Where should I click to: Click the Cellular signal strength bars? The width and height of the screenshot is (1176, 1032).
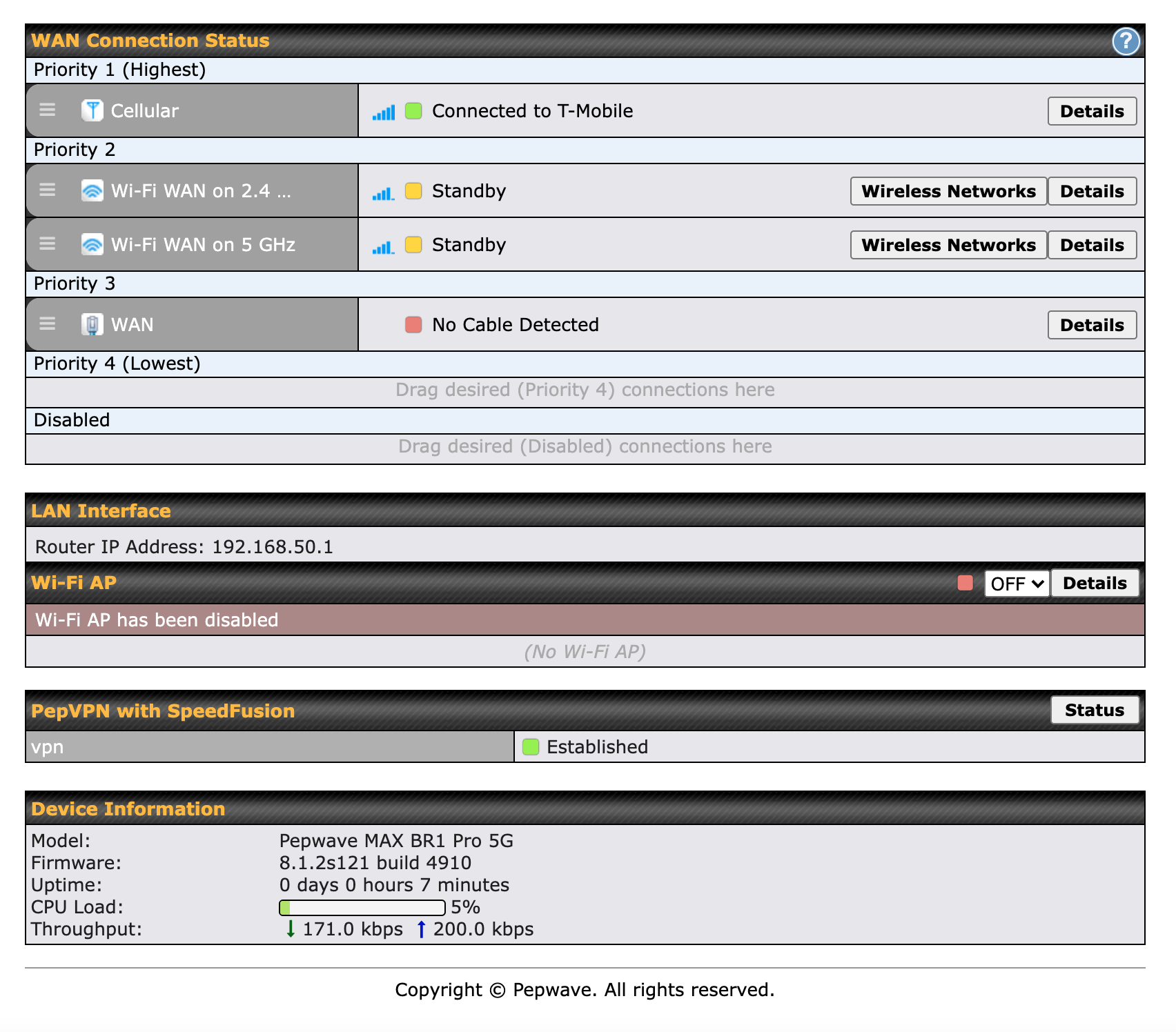click(x=384, y=112)
